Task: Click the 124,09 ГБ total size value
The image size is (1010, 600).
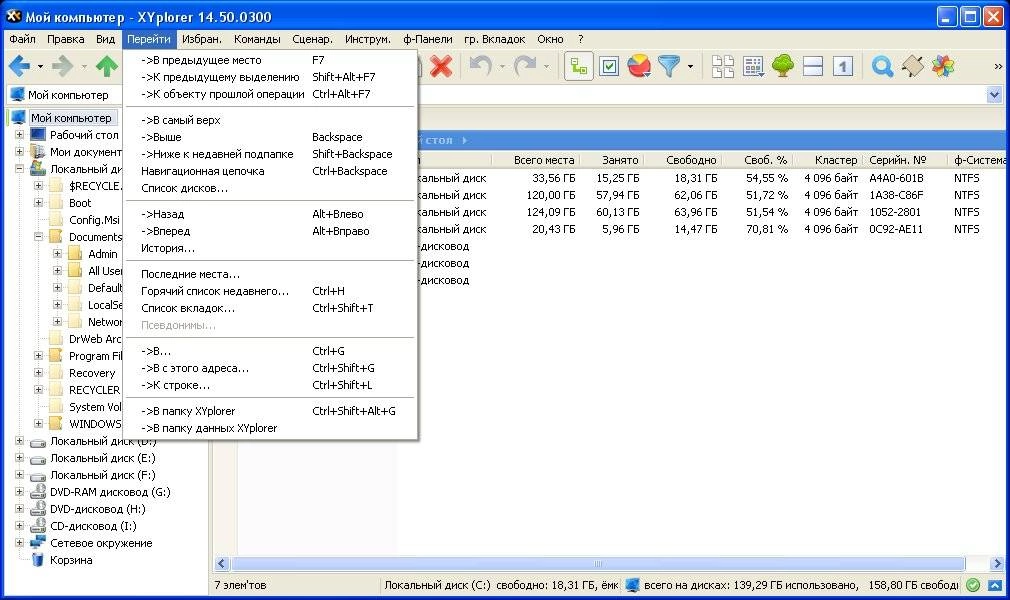Action: tap(551, 212)
